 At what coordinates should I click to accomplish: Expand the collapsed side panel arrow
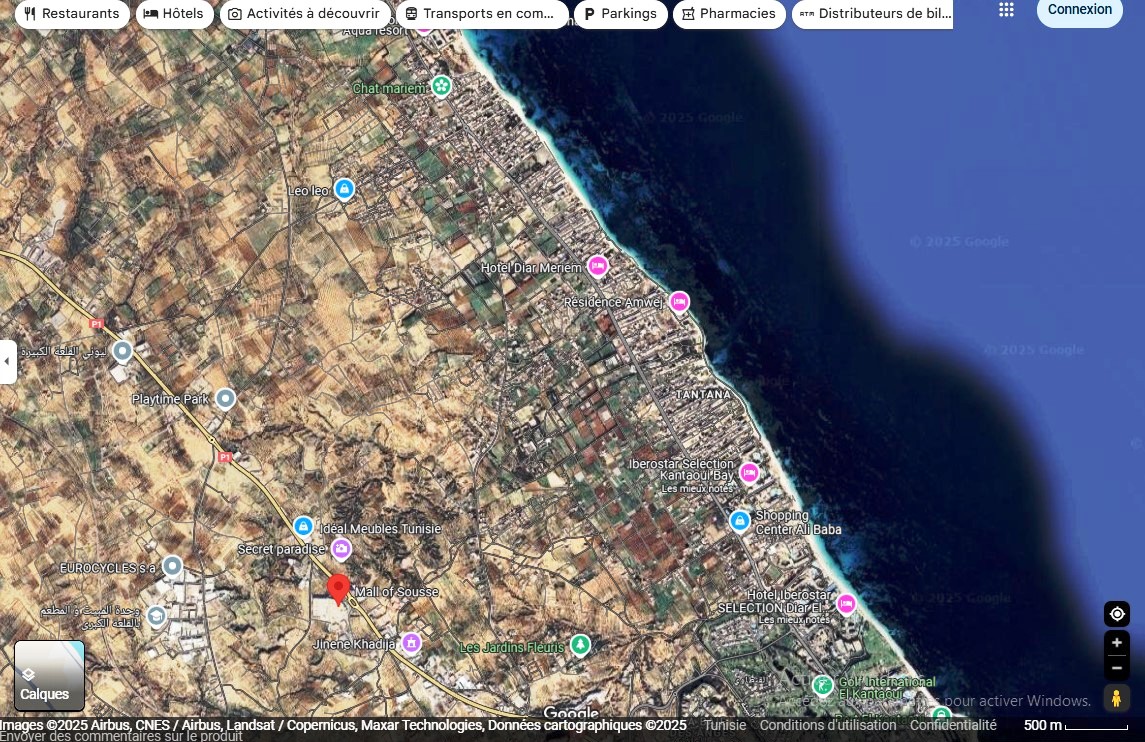pyautogui.click(x=7, y=361)
